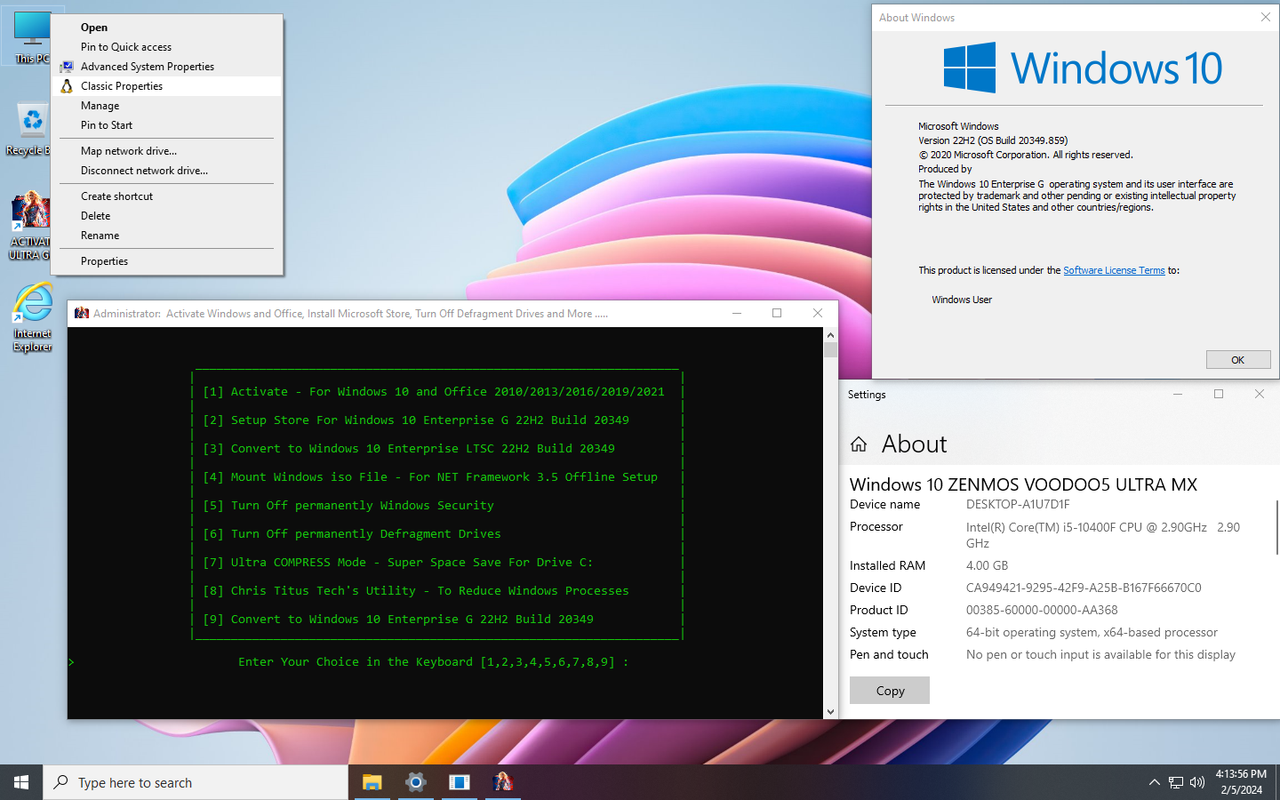Switch to the Settings app in the taskbar
This screenshot has width=1280, height=800.
coord(416,782)
